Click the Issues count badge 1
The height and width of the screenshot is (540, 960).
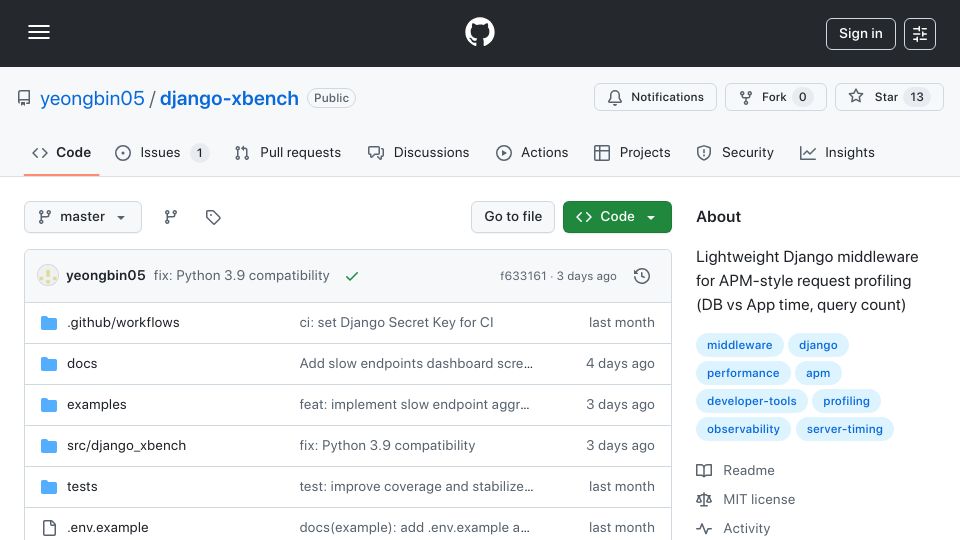click(x=199, y=152)
